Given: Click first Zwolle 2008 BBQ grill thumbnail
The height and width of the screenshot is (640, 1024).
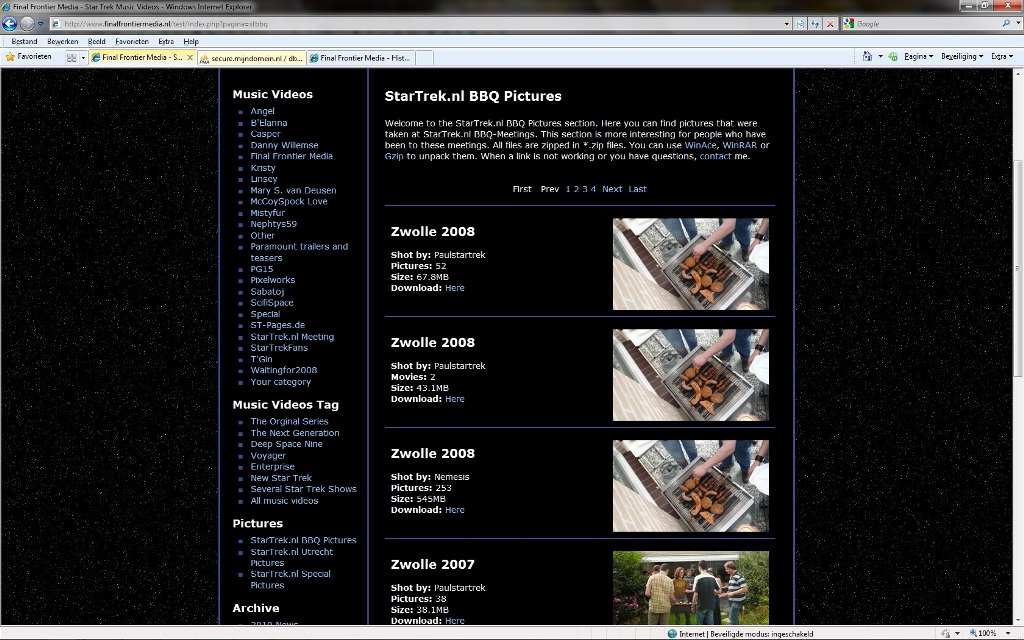Looking at the screenshot, I should tap(690, 264).
